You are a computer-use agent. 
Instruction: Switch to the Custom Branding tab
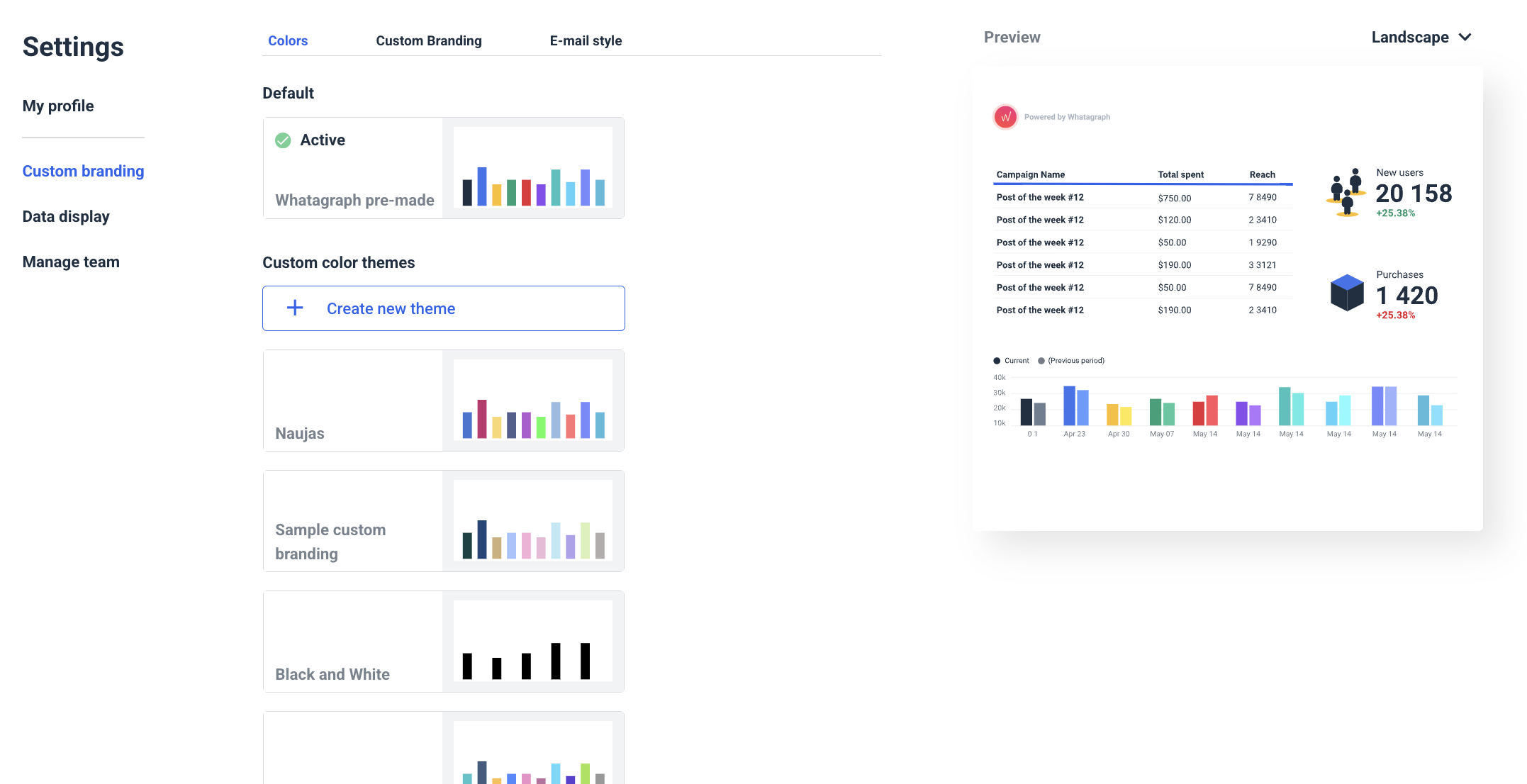coord(428,40)
